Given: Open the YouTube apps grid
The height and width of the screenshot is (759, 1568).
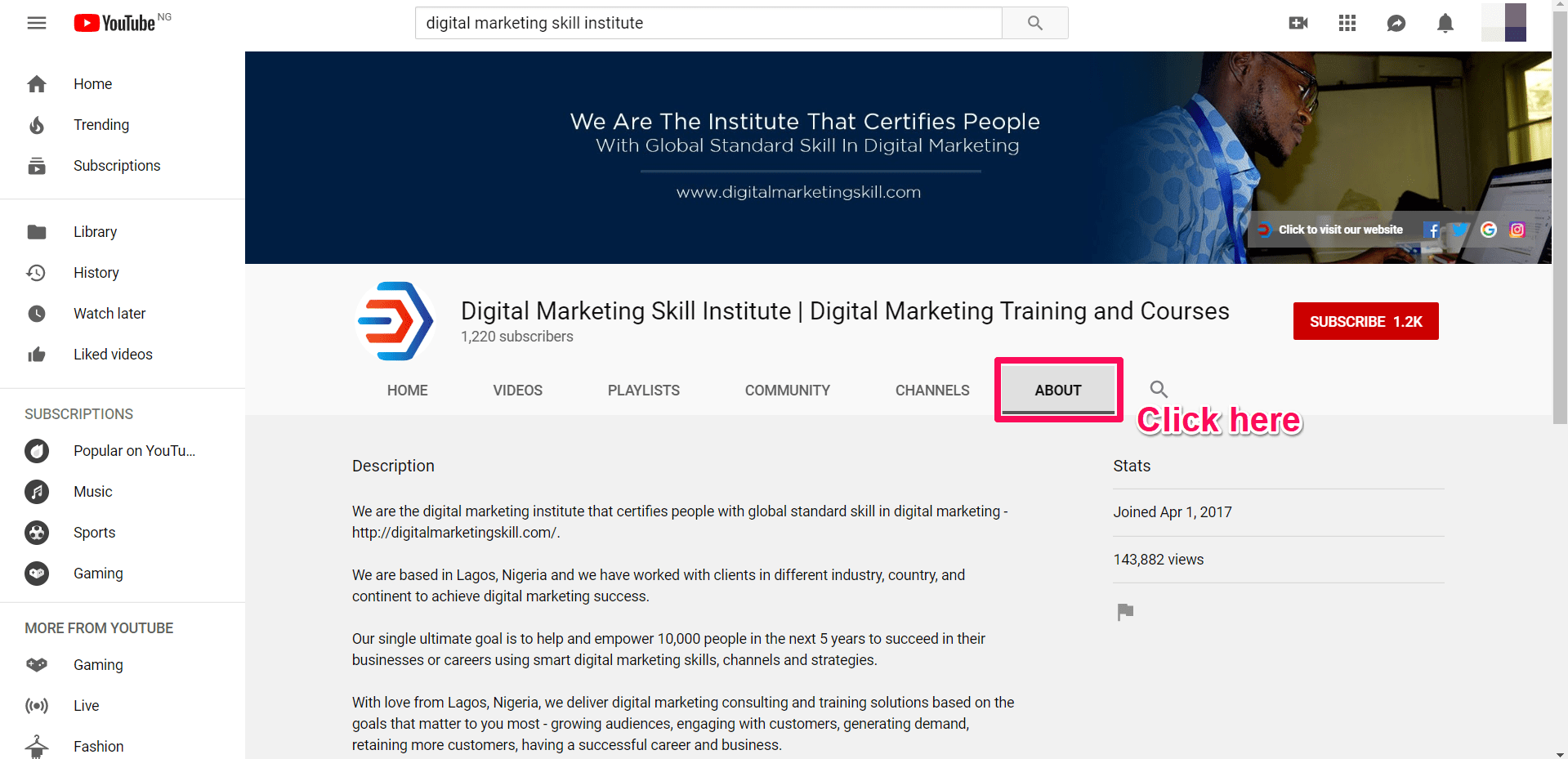Looking at the screenshot, I should [x=1347, y=23].
